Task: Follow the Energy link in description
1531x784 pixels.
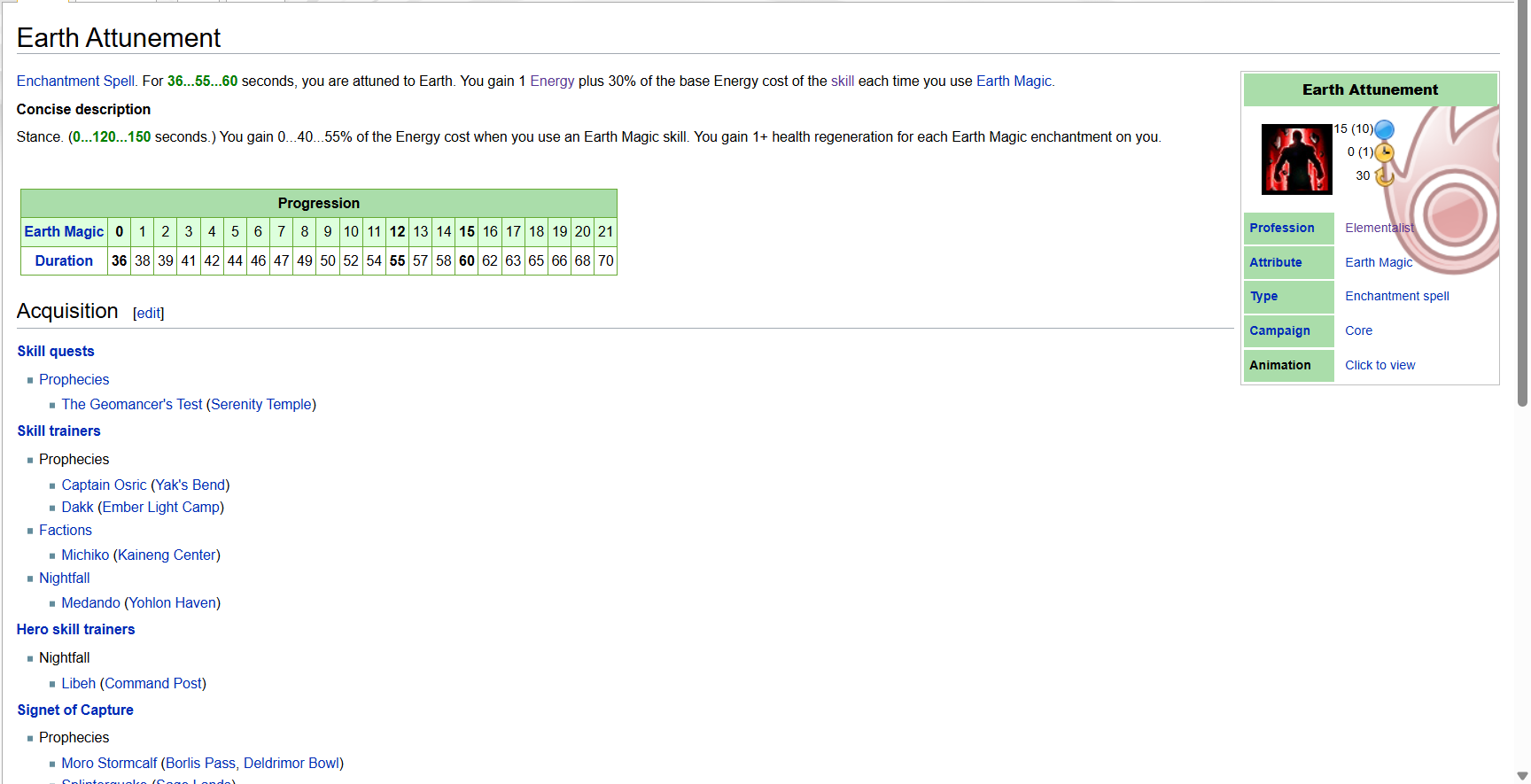Action: tap(552, 81)
